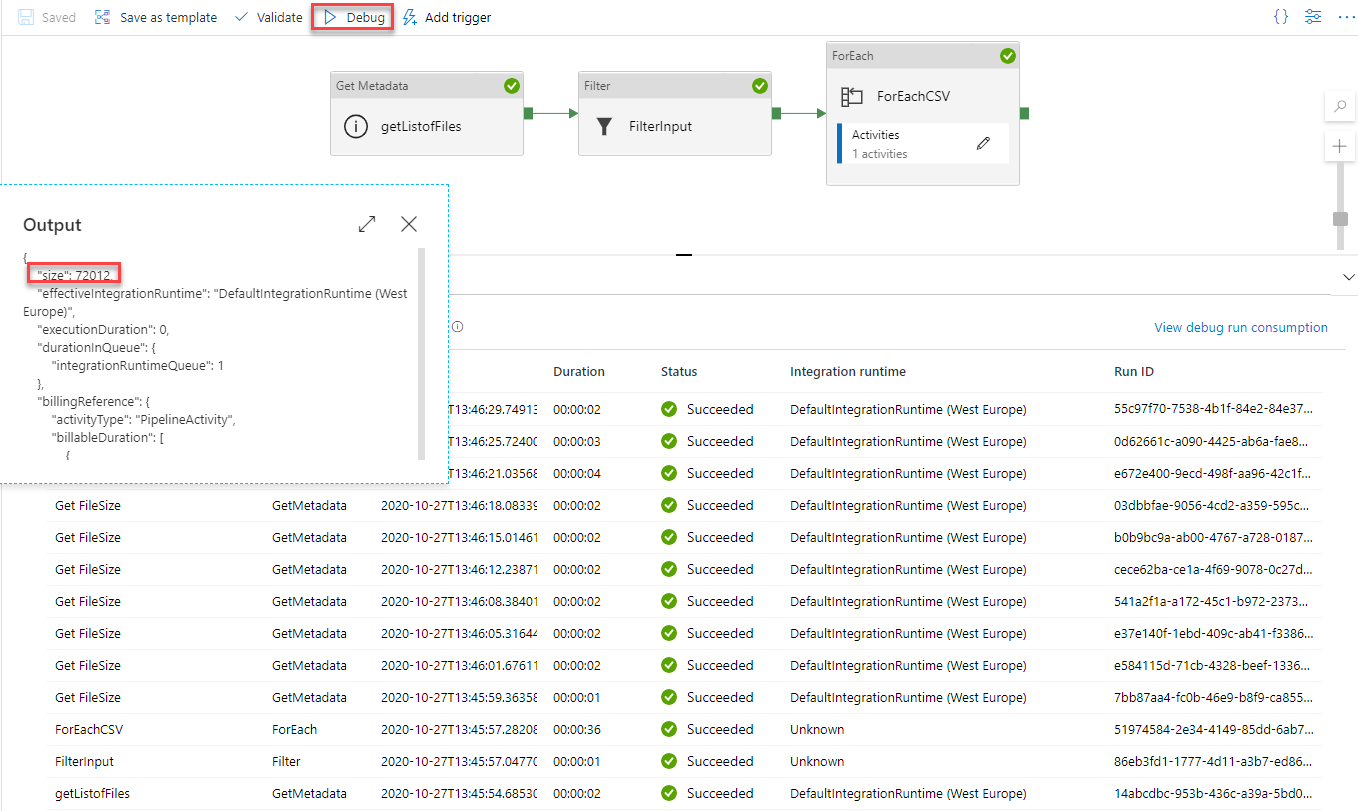Click FilterInput name in the runs table
The height and width of the screenshot is (811, 1358).
85,761
